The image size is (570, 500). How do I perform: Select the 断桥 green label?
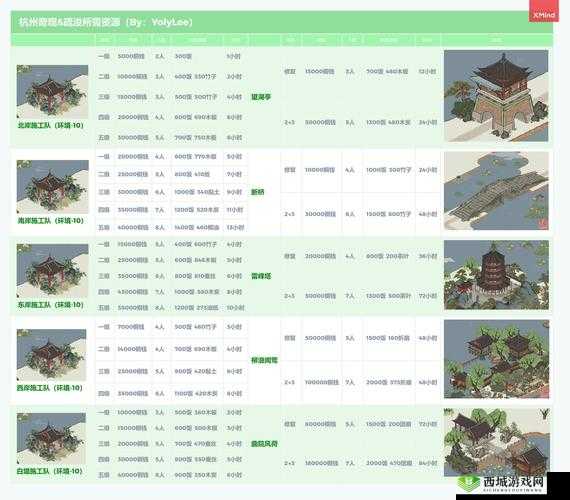click(x=257, y=192)
